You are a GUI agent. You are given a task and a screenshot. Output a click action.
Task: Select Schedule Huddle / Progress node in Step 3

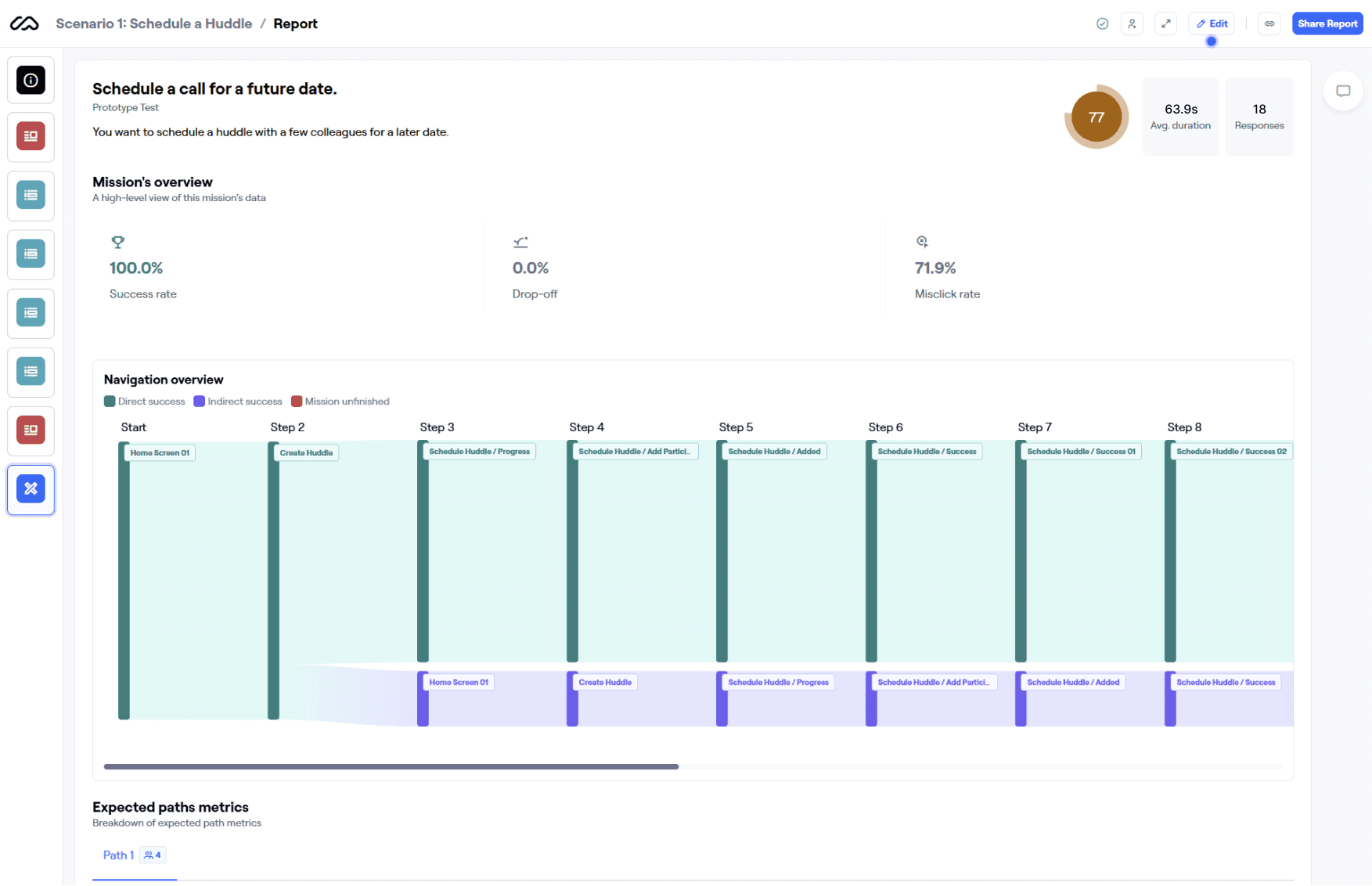pyautogui.click(x=479, y=452)
